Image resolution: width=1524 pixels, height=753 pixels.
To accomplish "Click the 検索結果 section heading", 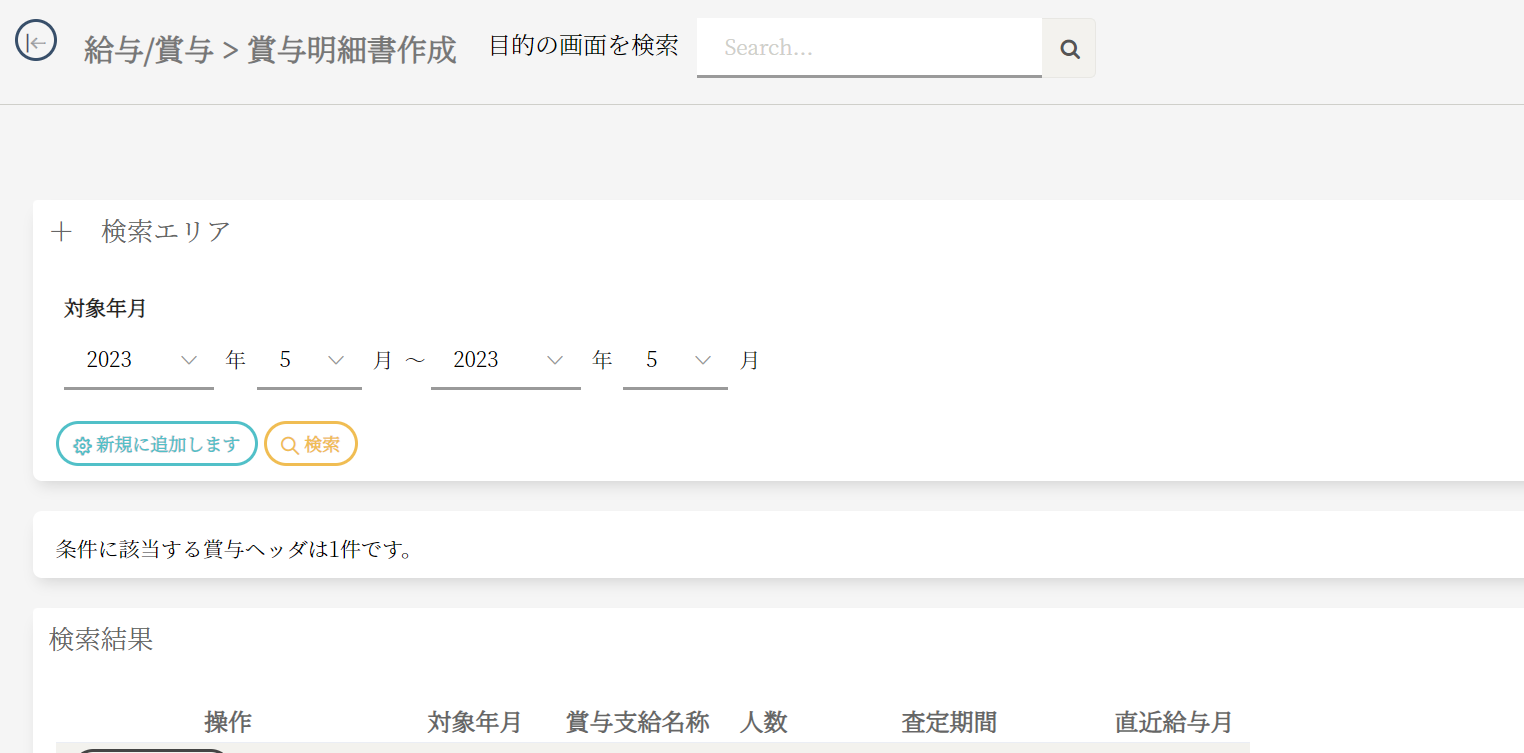I will (101, 640).
